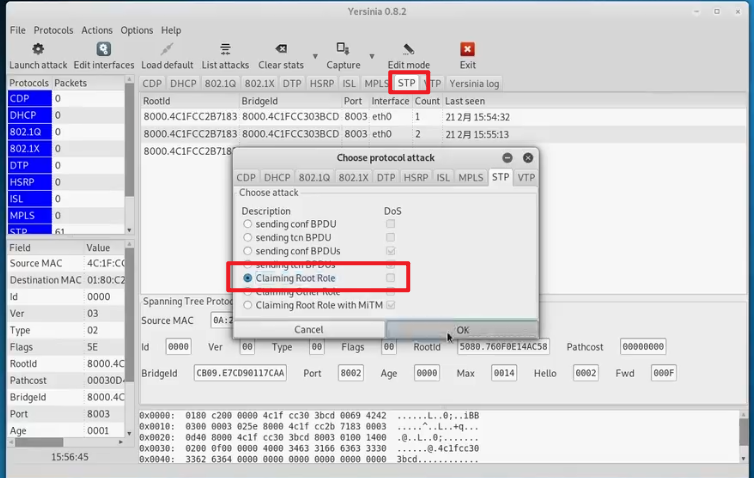Image resolution: width=754 pixels, height=478 pixels.
Task: Select the STP tab in main window
Action: pyautogui.click(x=406, y=83)
